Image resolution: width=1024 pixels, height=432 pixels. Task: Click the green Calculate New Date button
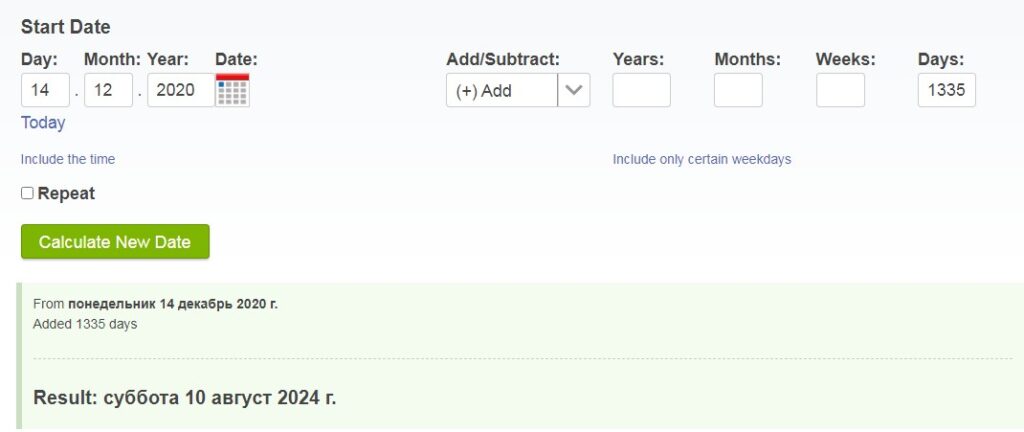tap(115, 241)
